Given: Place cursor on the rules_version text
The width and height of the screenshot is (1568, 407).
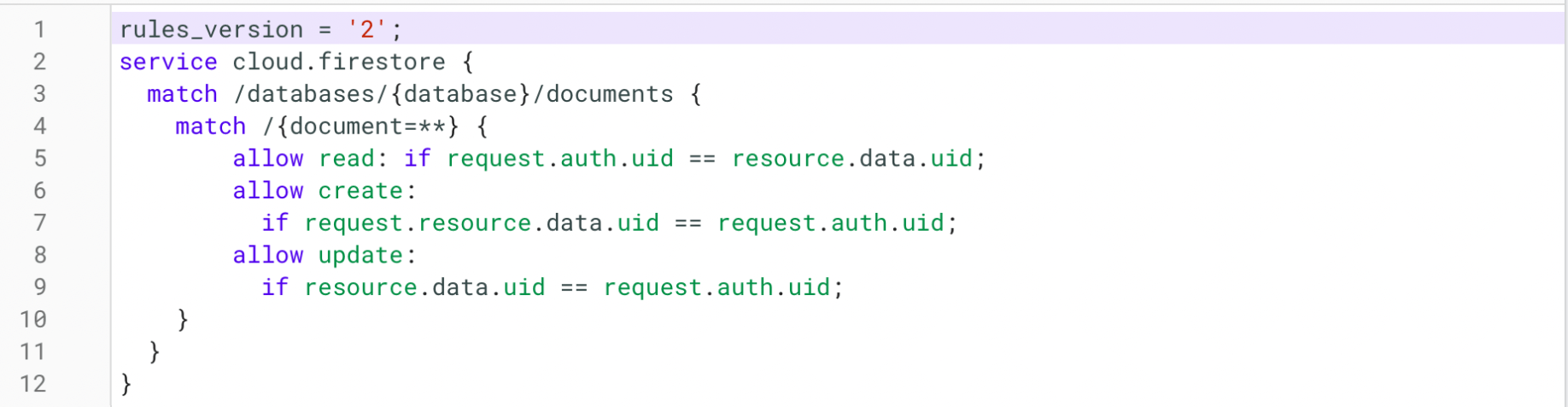Looking at the screenshot, I should [211, 30].
